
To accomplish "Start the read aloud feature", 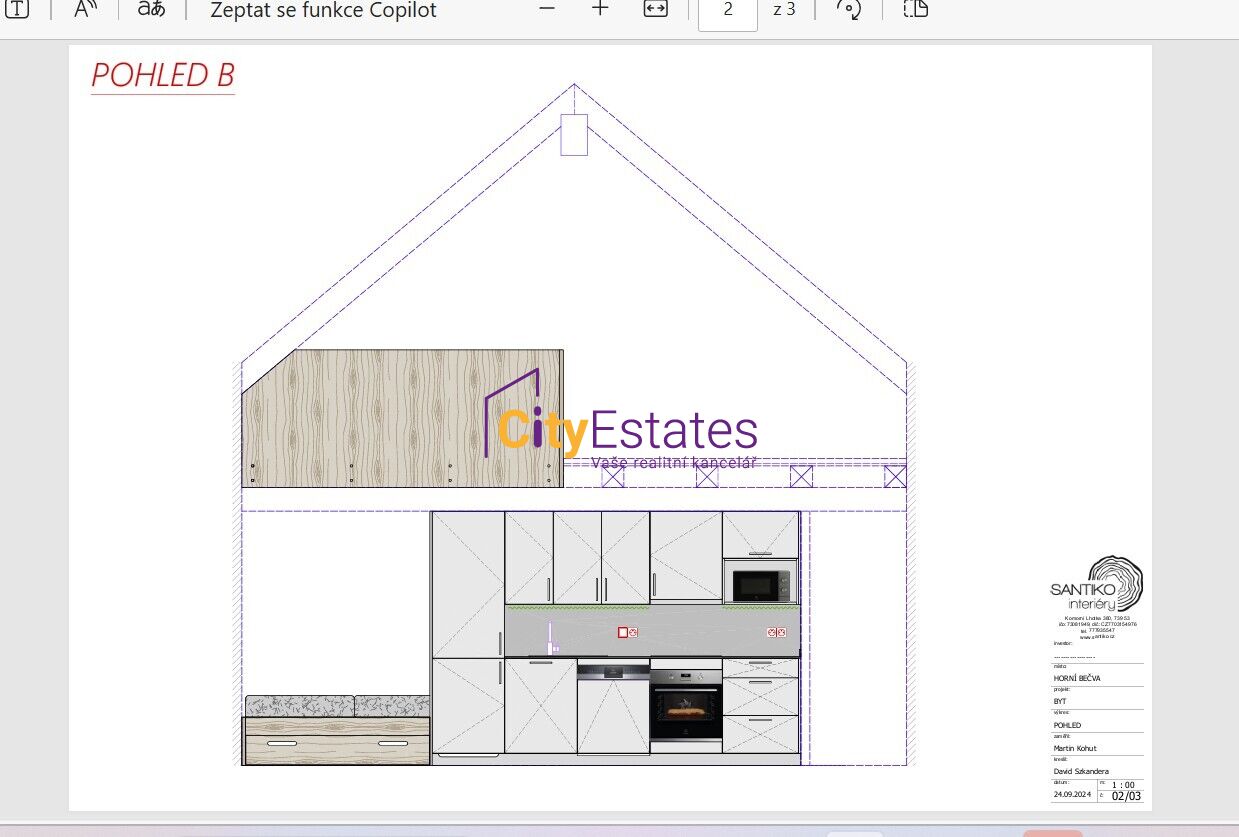I will (x=87, y=10).
